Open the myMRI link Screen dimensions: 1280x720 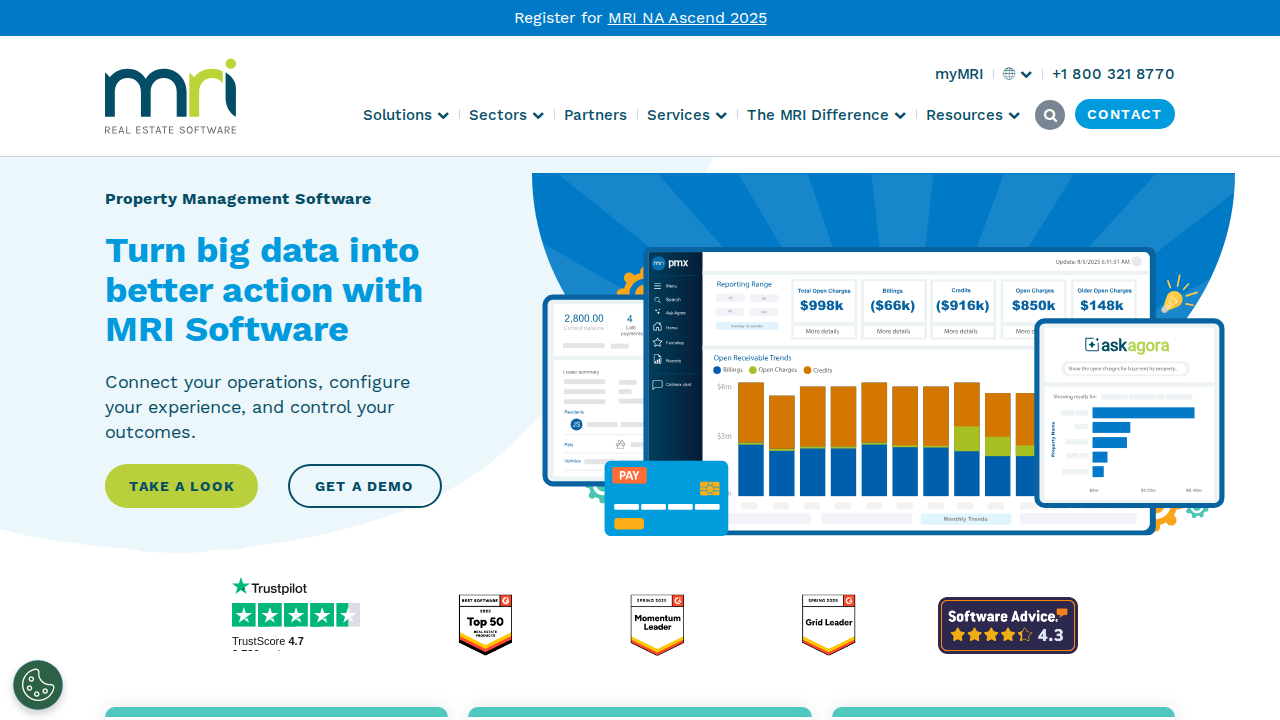point(959,74)
